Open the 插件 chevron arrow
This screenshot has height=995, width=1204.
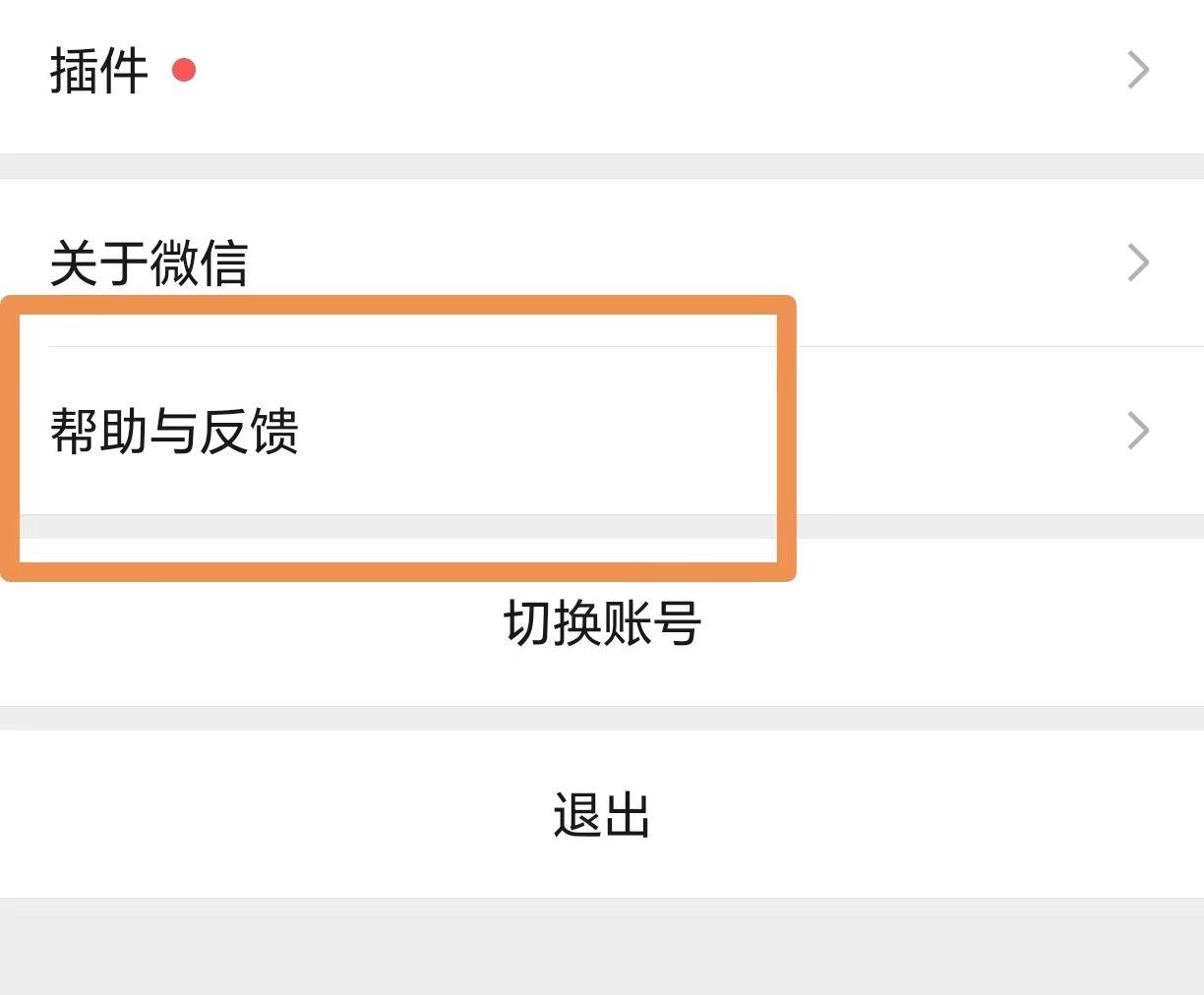point(1138,70)
